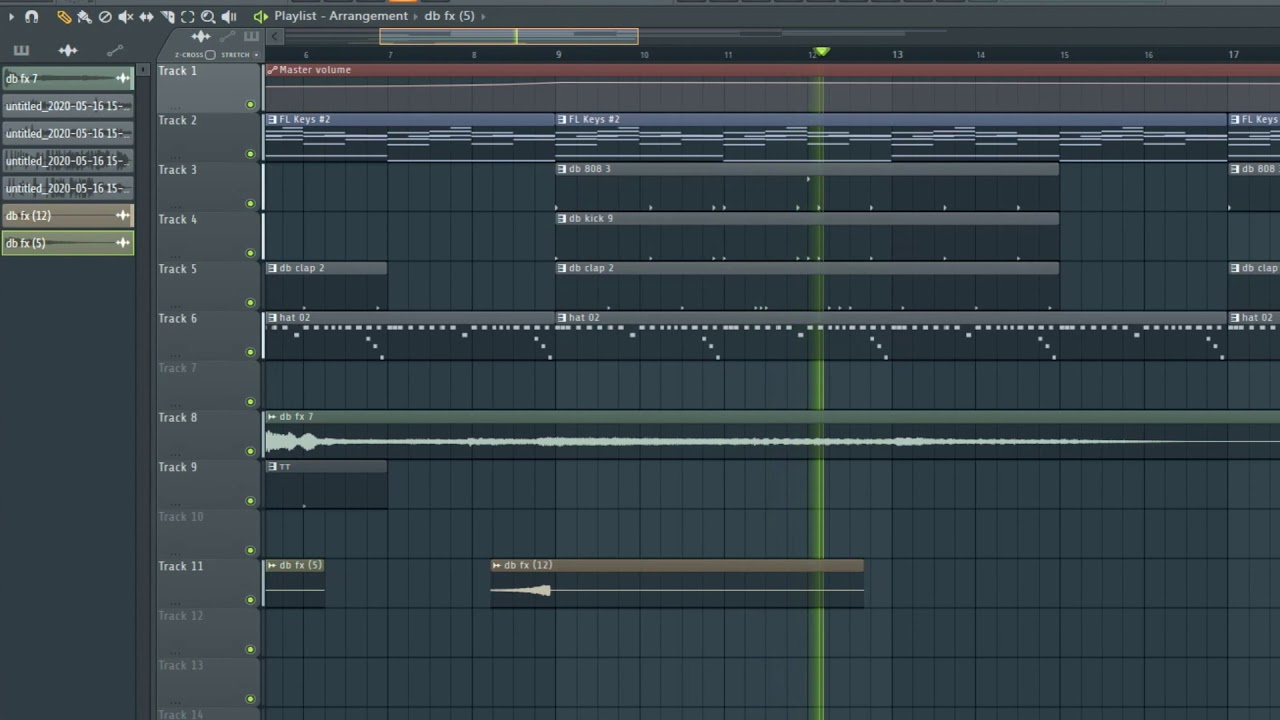Select the Paint brush tool
Screen dimensions: 1280x720
point(84,16)
